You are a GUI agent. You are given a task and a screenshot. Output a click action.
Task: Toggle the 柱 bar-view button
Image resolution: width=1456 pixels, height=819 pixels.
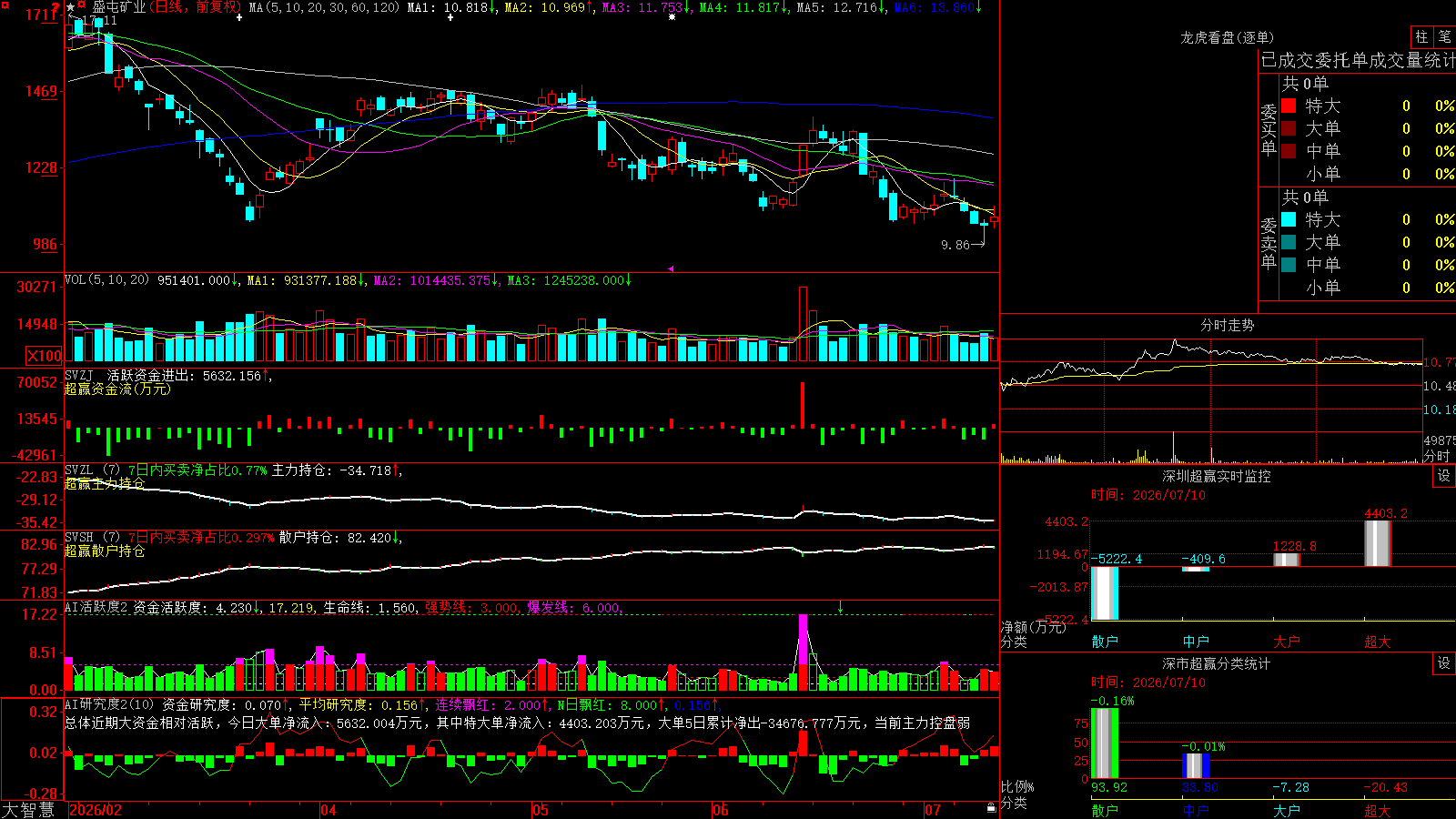click(1421, 36)
